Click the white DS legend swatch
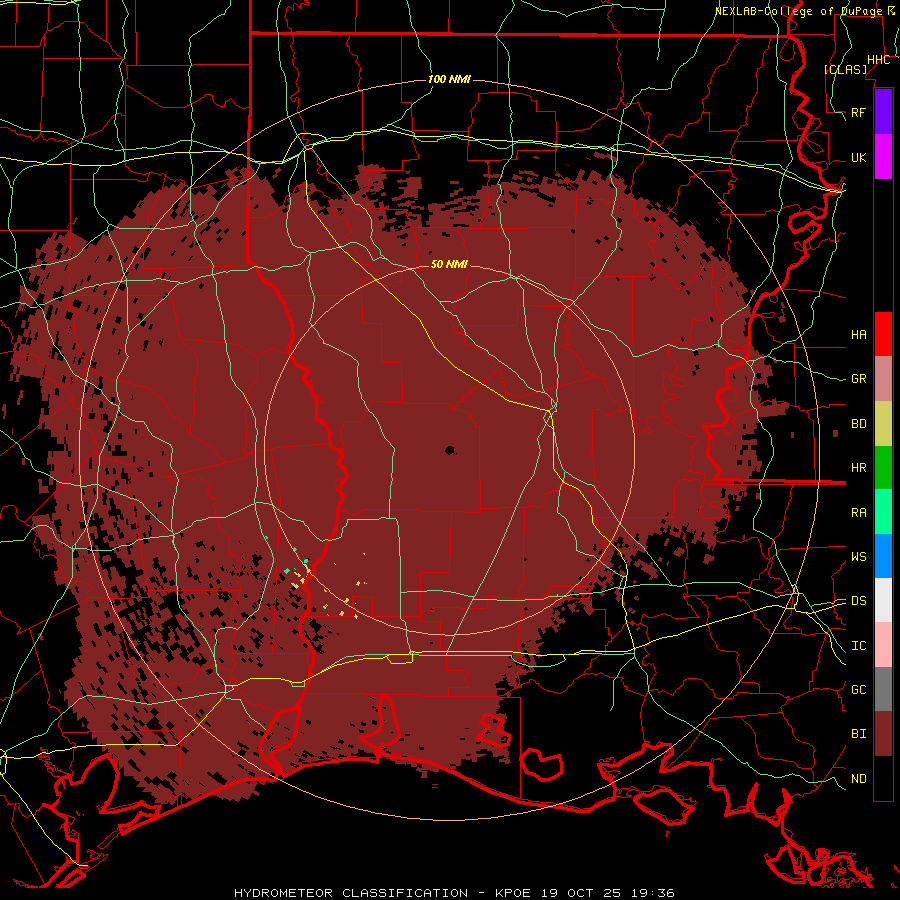The width and height of the screenshot is (900, 900). tap(883, 600)
